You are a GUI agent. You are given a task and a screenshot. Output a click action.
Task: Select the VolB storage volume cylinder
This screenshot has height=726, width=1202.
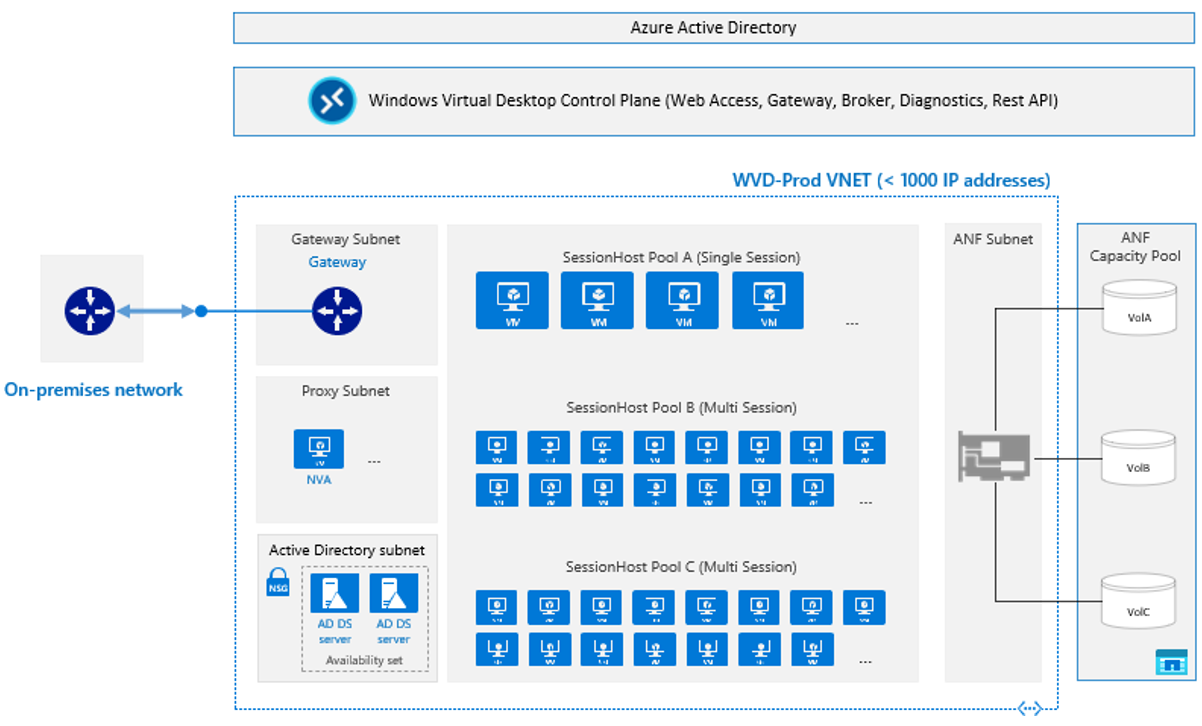pyautogui.click(x=1138, y=456)
